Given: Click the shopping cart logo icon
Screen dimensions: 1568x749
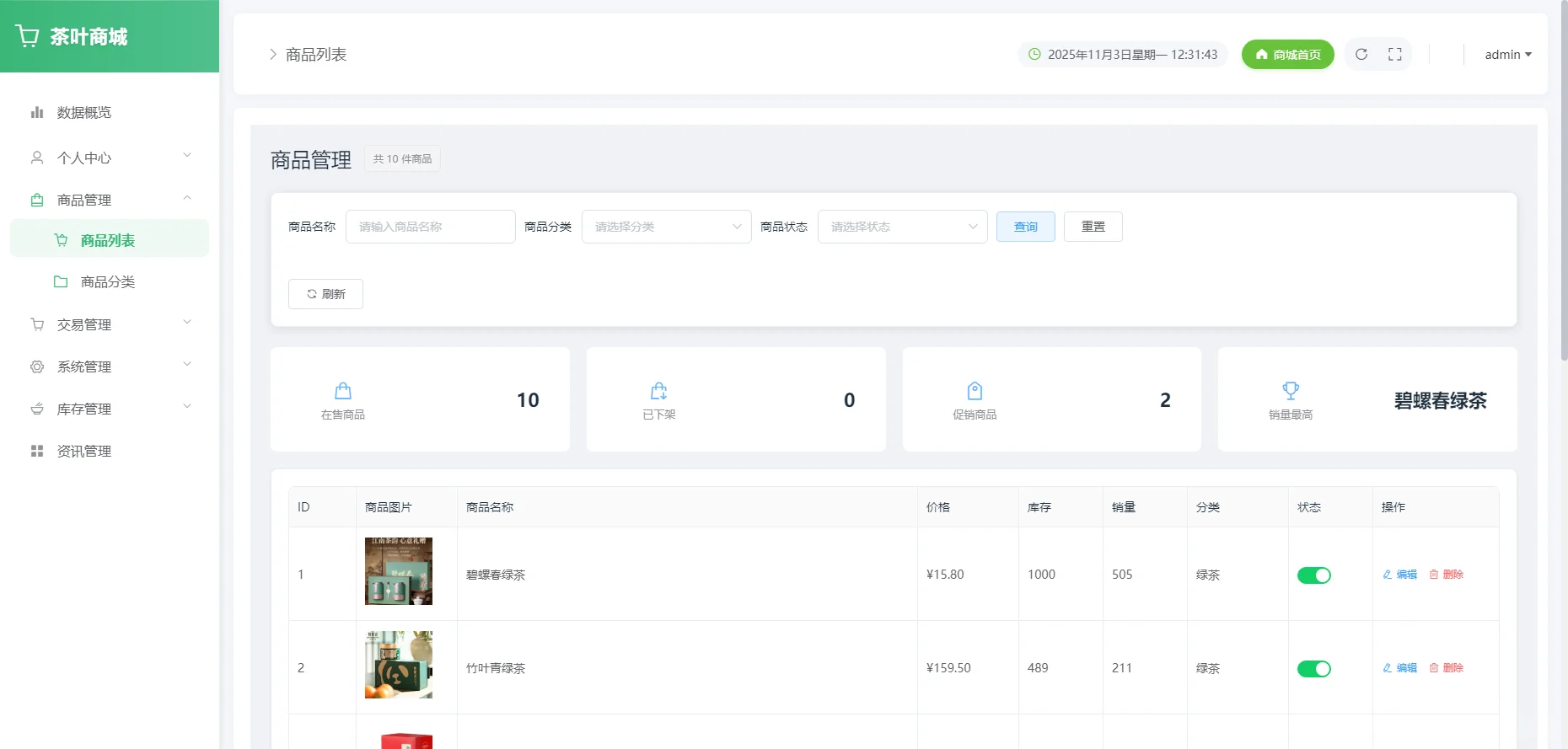Looking at the screenshot, I should 27,36.
